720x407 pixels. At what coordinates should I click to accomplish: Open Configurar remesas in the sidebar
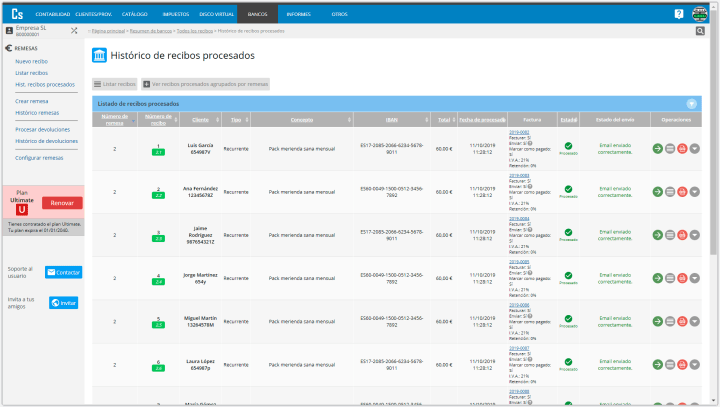pyautogui.click(x=39, y=158)
